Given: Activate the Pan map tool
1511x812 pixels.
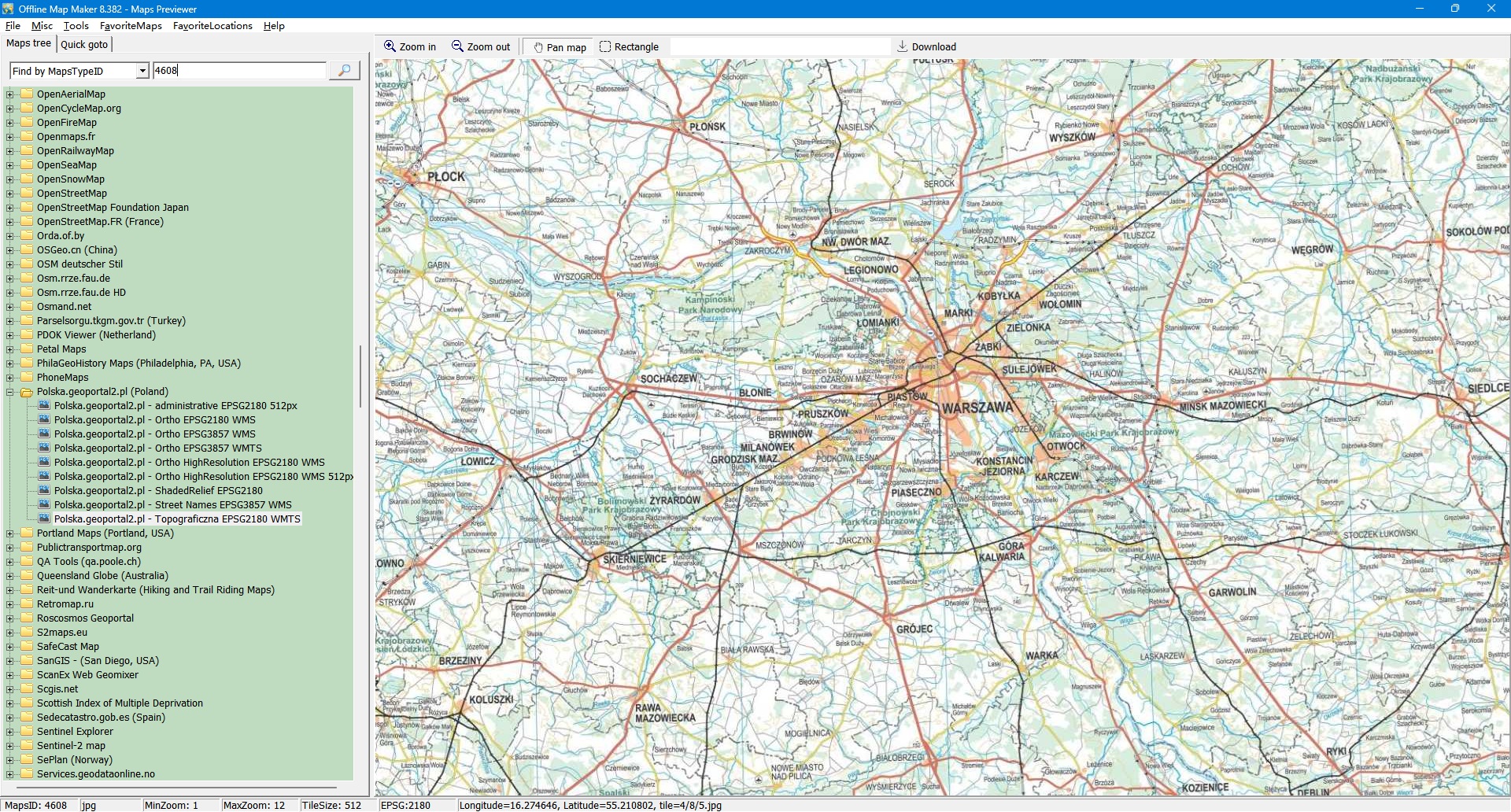Looking at the screenshot, I should coord(559,47).
